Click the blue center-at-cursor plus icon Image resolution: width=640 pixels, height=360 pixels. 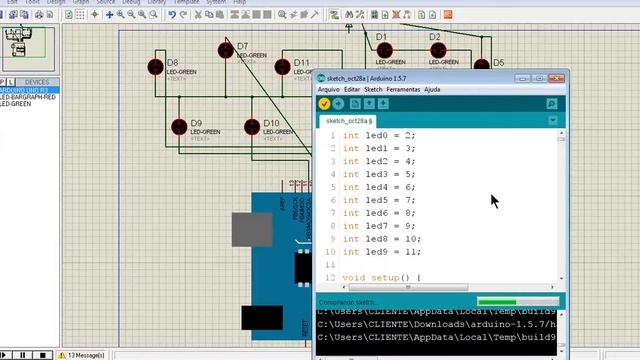pyautogui.click(x=109, y=15)
